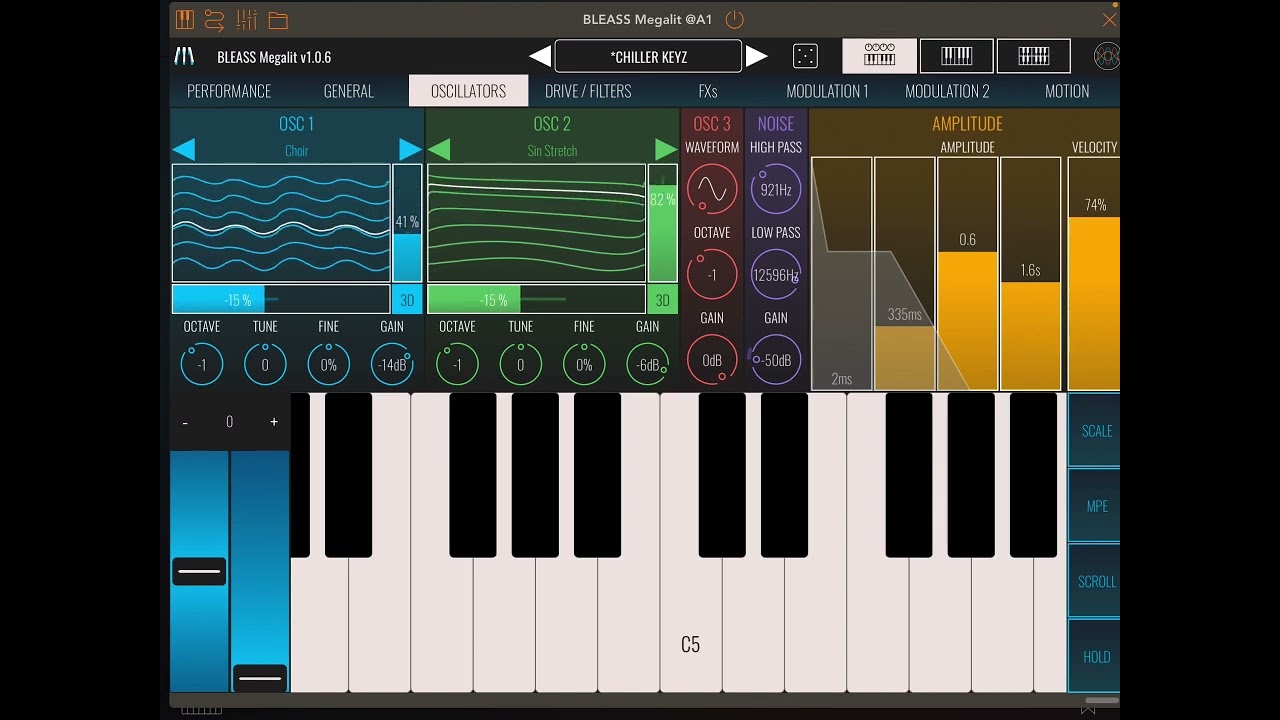The width and height of the screenshot is (1280, 720).
Task: Open the mixer sliders icon
Action: (x=246, y=19)
